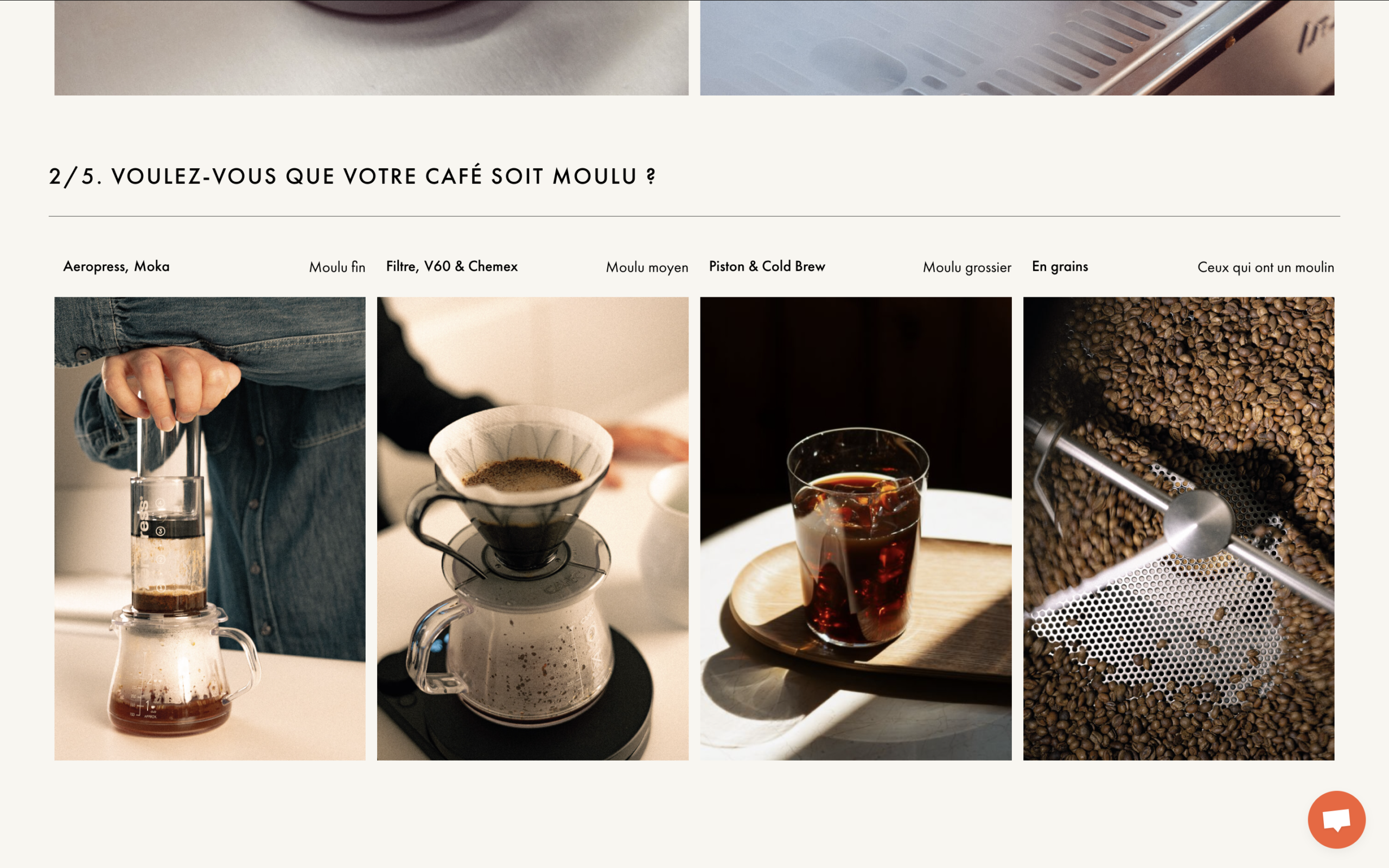Click the "Aeropress, Moka" option label

pos(117,266)
